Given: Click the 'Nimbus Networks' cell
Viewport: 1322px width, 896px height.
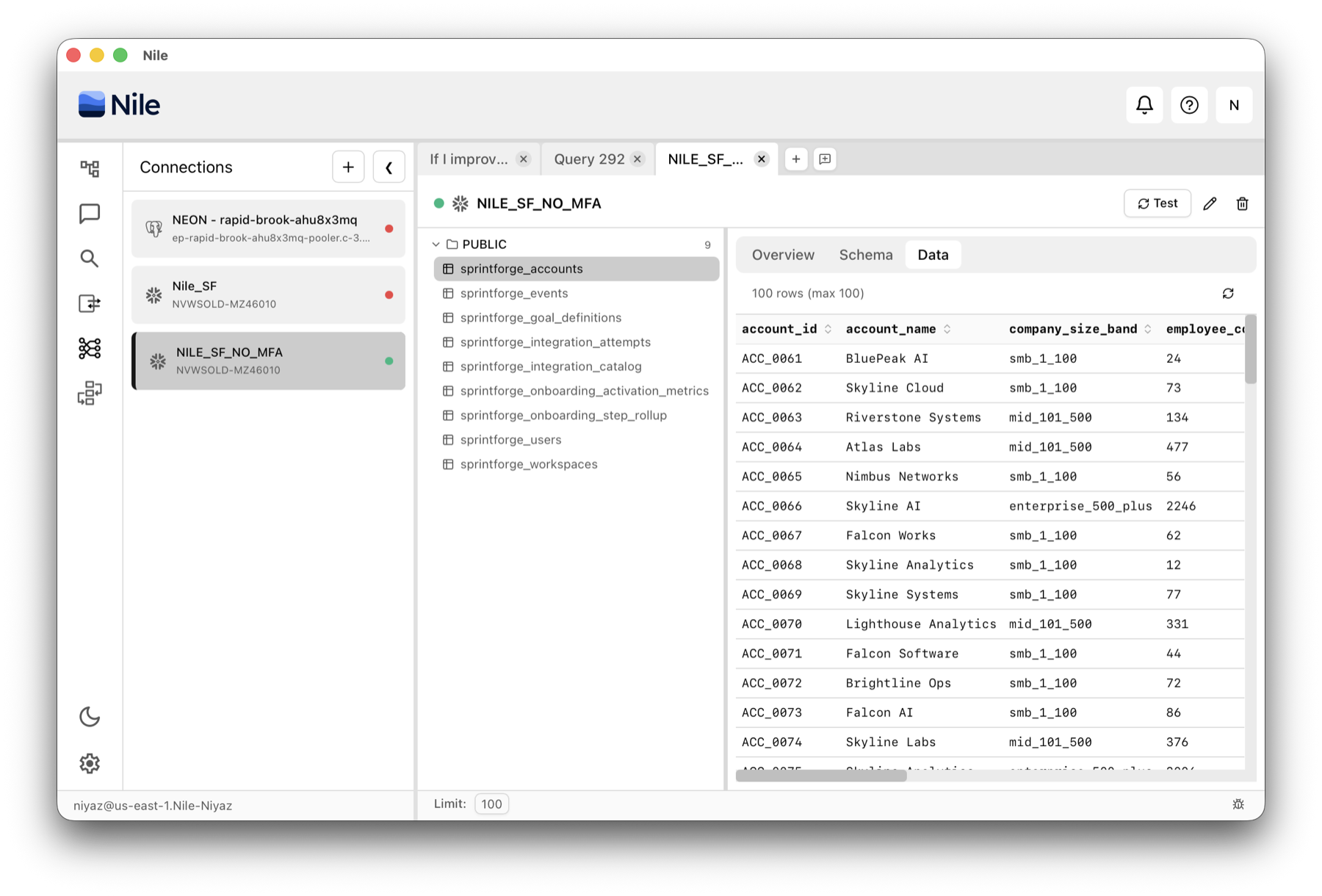Looking at the screenshot, I should click(x=902, y=477).
